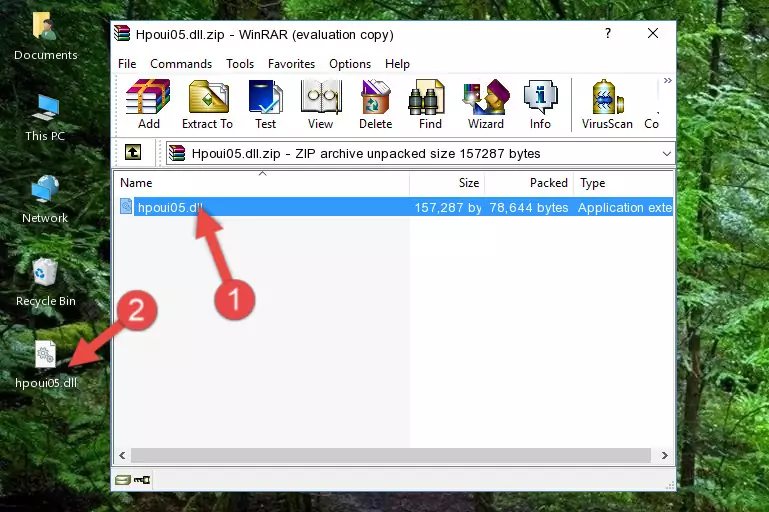769x512 pixels.
Task: Click the Extract To toolbar icon
Action: (x=207, y=104)
